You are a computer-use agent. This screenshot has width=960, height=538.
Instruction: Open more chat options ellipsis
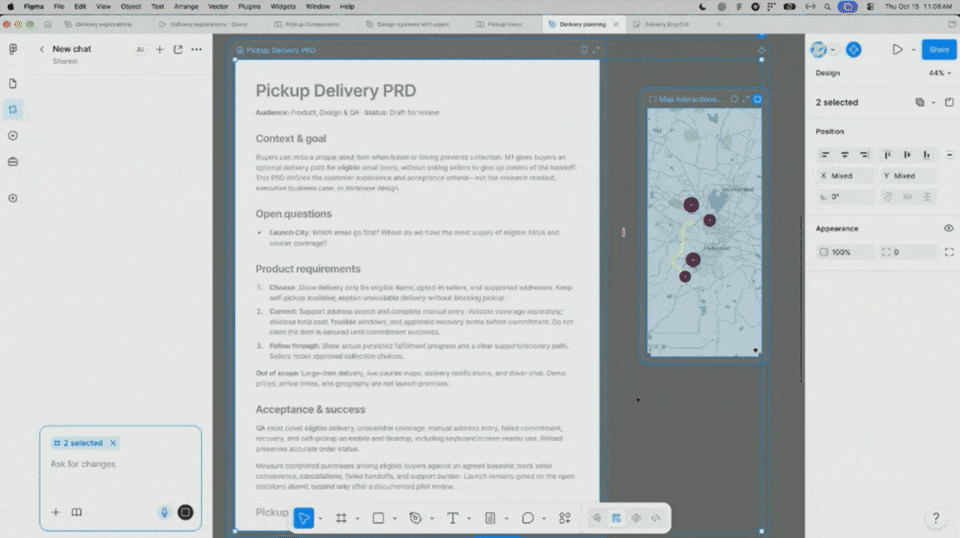pos(197,50)
